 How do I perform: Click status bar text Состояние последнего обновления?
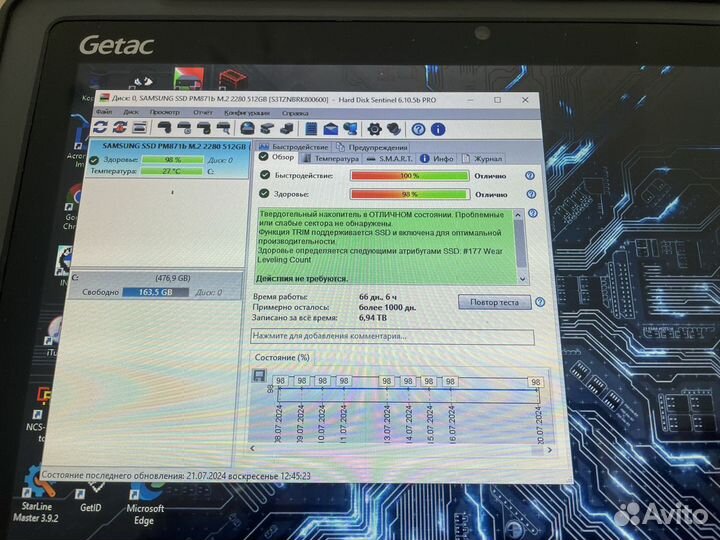tap(176, 476)
